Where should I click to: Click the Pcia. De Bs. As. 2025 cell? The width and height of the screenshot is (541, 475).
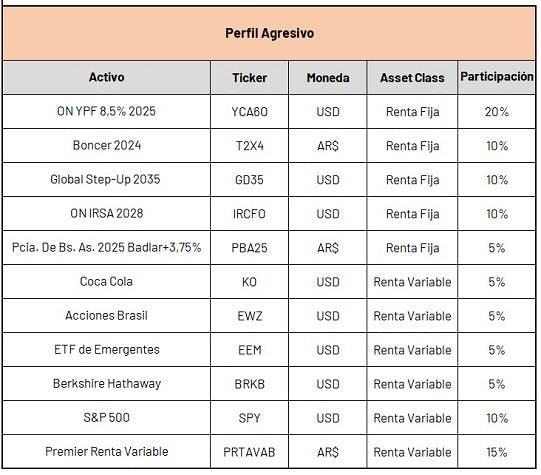click(106, 248)
